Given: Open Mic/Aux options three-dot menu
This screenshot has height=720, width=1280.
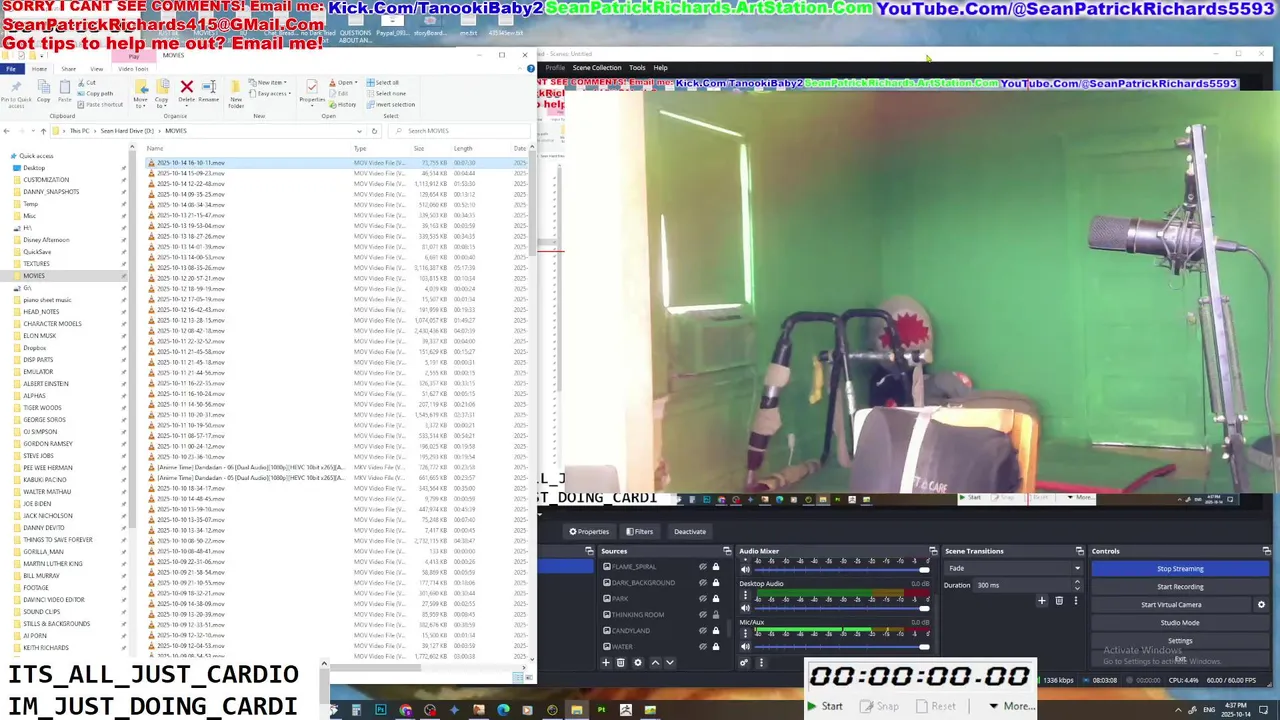Looking at the screenshot, I should click(x=745, y=635).
